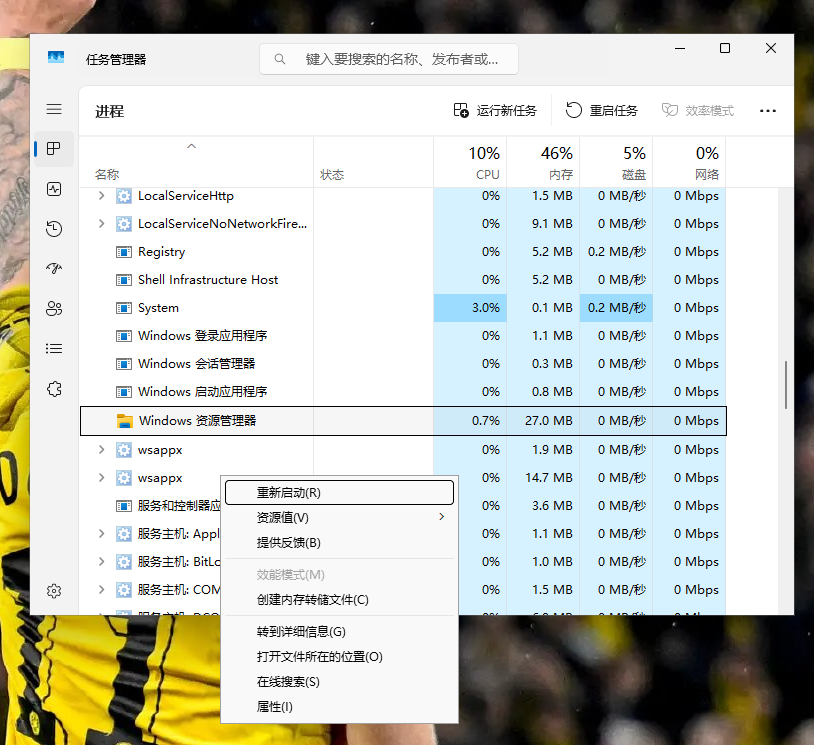Click the Windows 登录应用程序 icon
The width and height of the screenshot is (814, 745).
pos(124,336)
